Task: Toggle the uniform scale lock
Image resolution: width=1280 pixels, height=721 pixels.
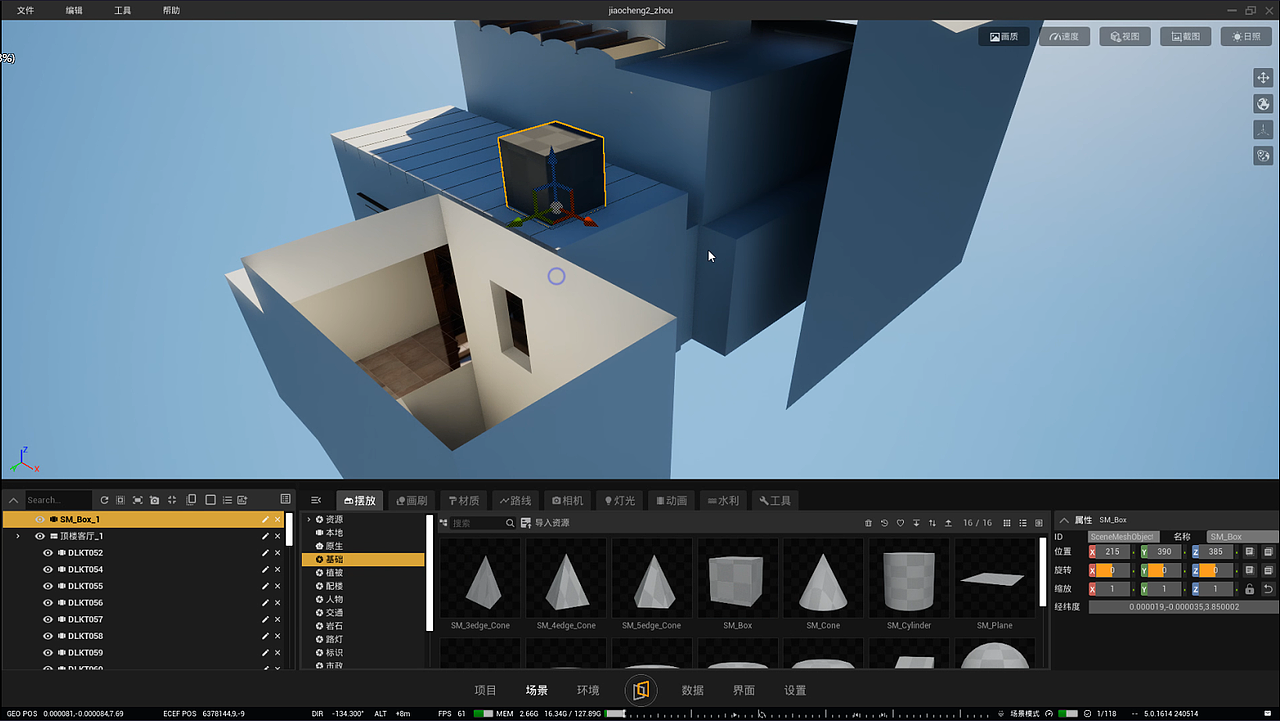Action: click(1249, 589)
